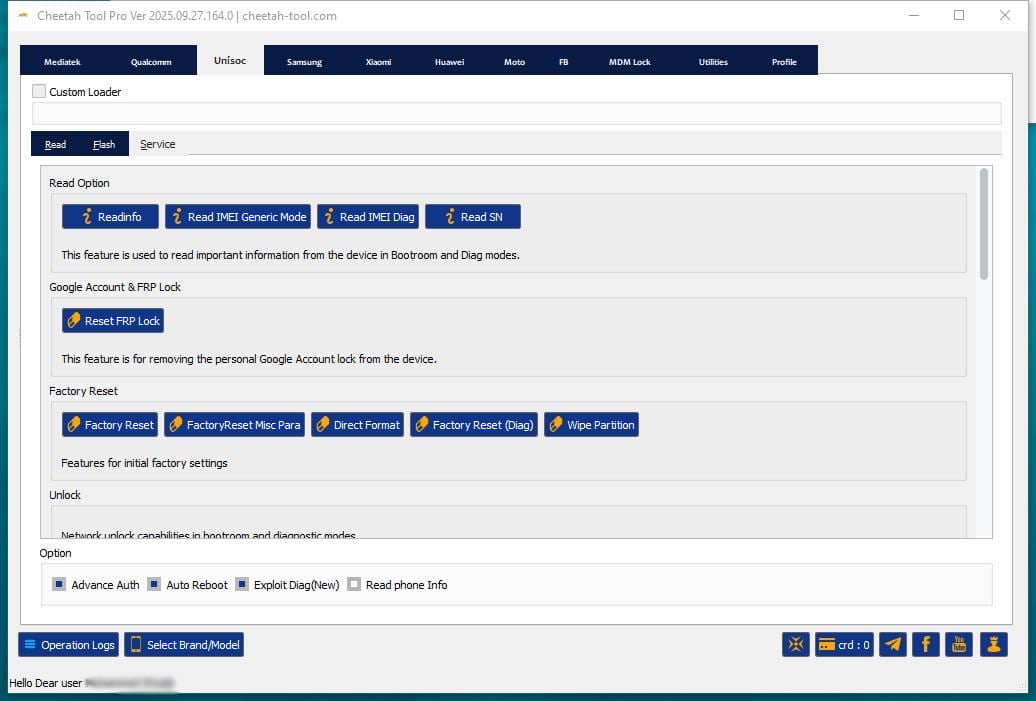This screenshot has height=701, width=1036.
Task: Switch to the Qualcomm tab
Action: 151,62
